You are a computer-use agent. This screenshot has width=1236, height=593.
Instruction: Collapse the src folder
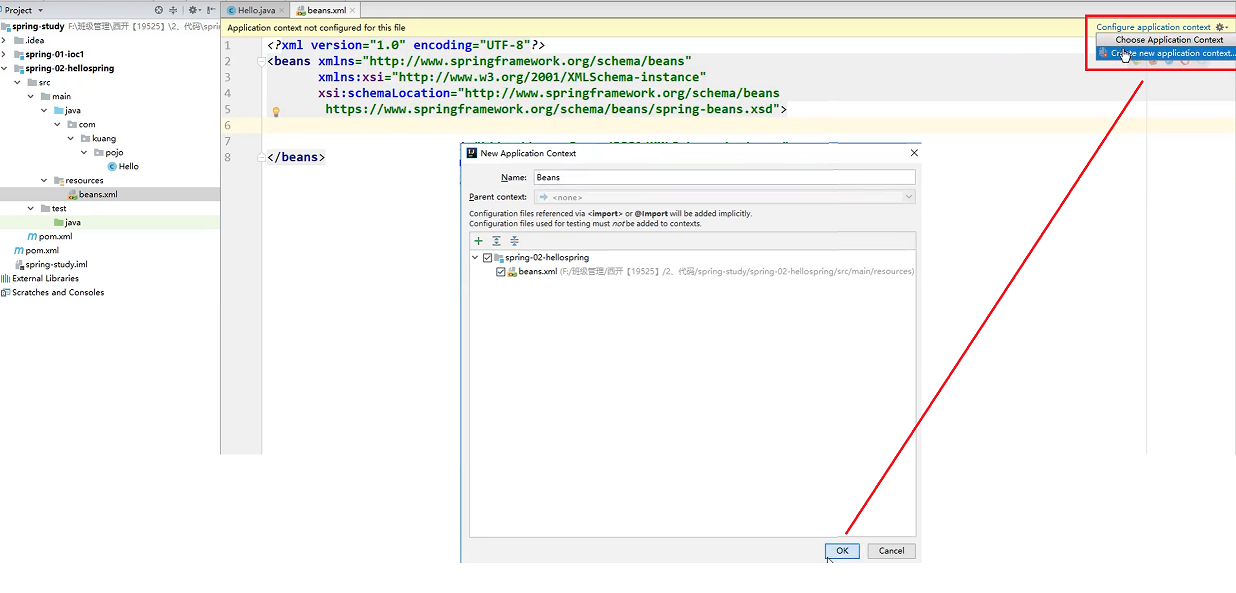tap(17, 82)
